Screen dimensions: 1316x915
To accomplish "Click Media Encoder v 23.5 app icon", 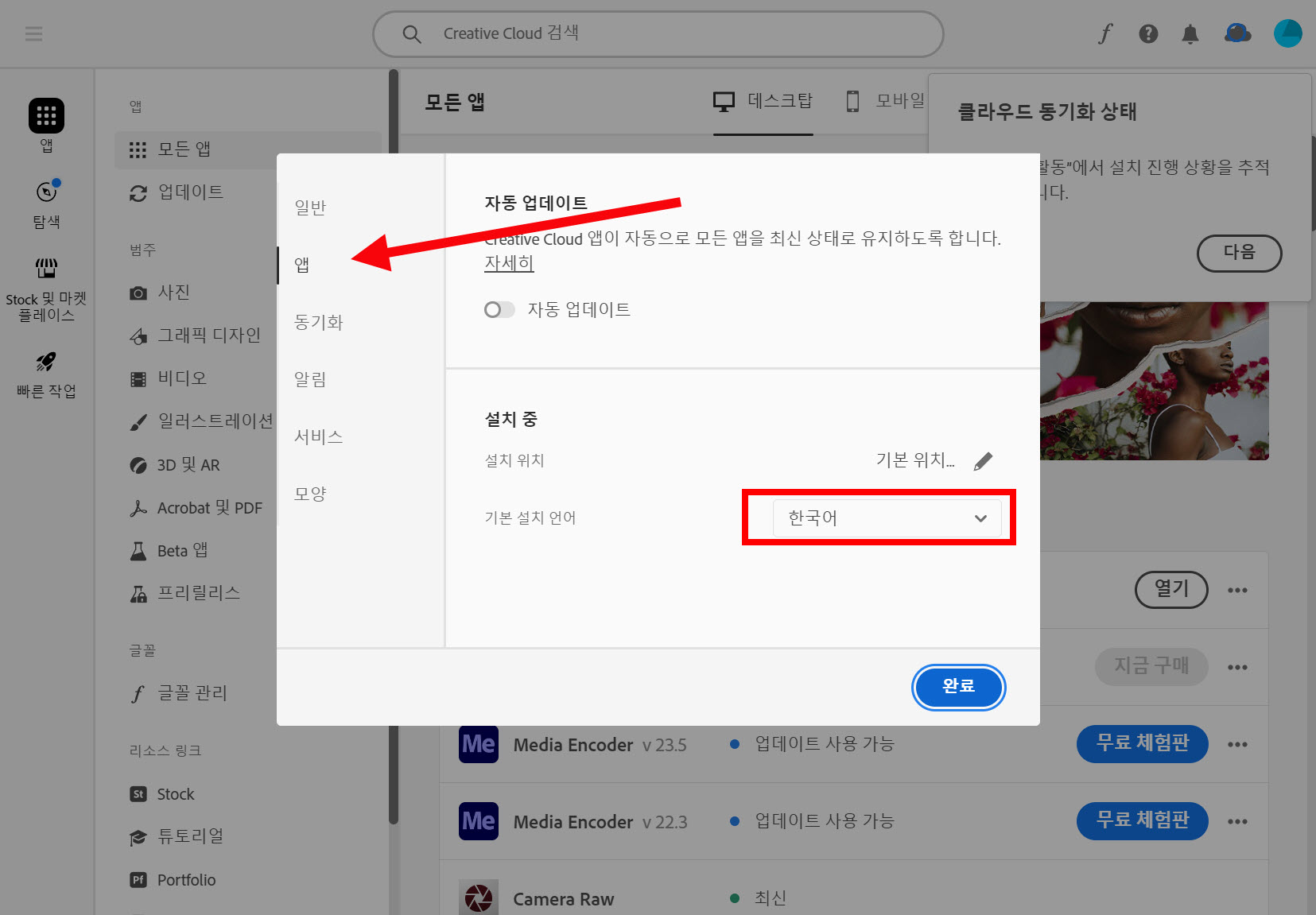I will pyautogui.click(x=479, y=744).
